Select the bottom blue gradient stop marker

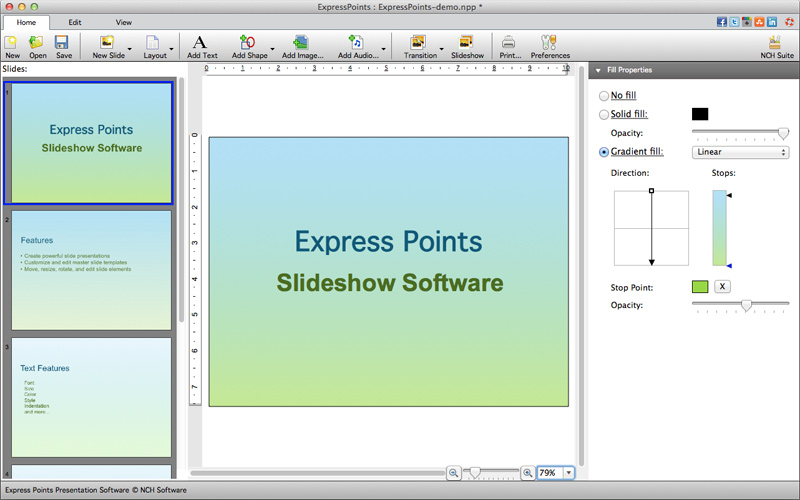point(730,266)
